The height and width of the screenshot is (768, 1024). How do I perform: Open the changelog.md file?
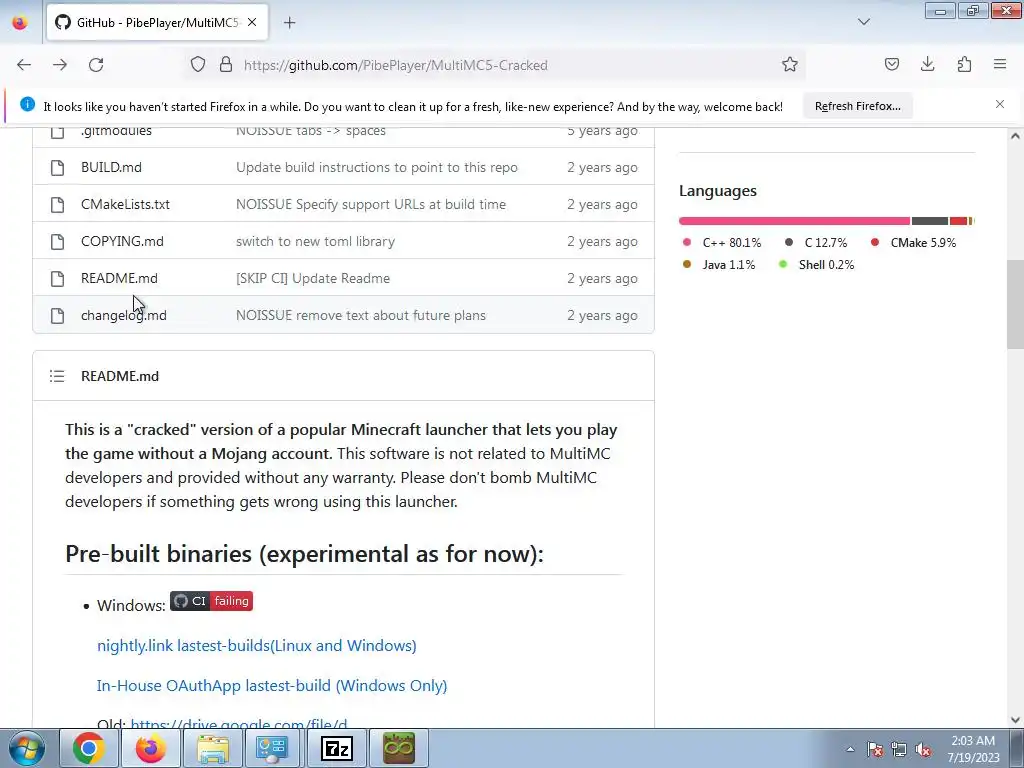123,315
